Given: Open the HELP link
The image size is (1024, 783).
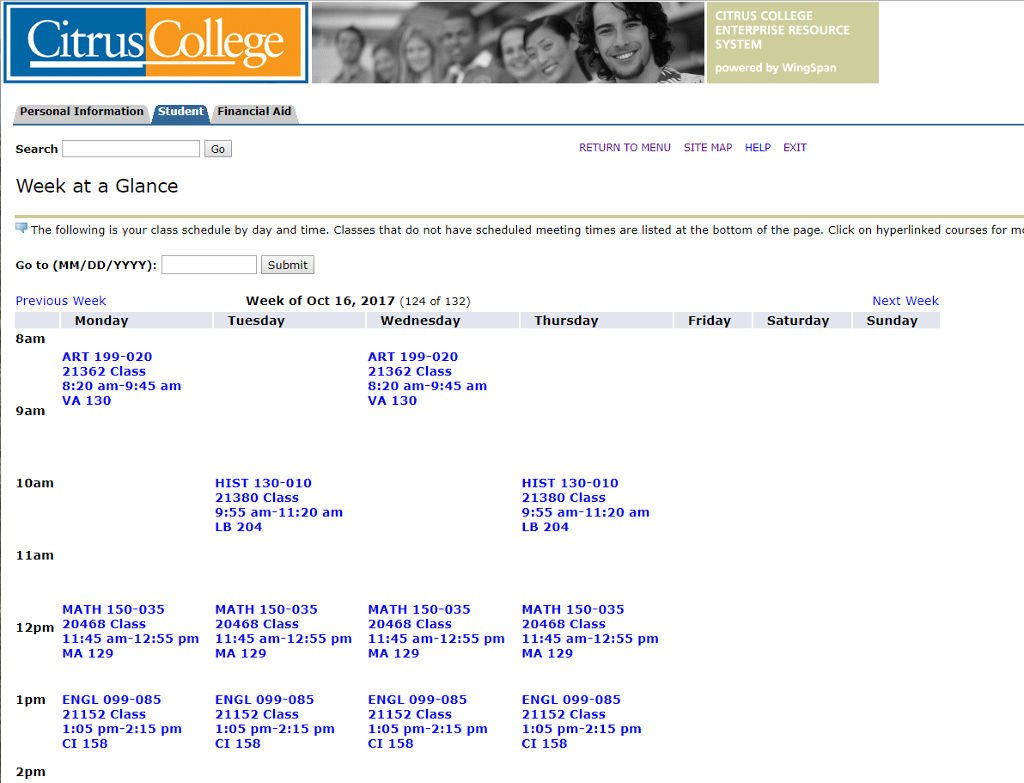Looking at the screenshot, I should click(757, 147).
